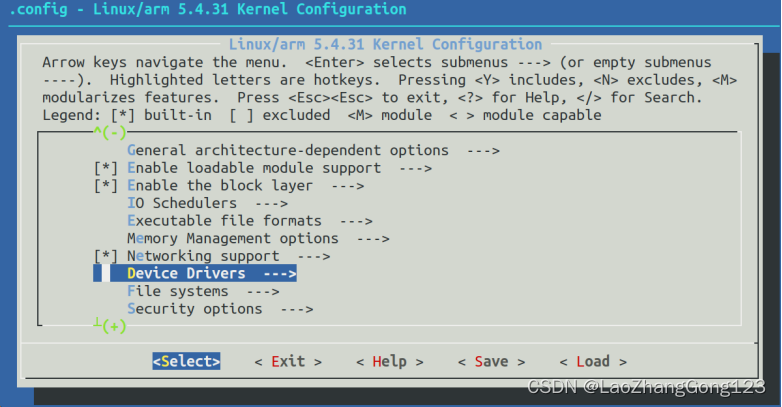This screenshot has height=407, width=782.
Task: Click the arrow after IO Schedulers
Action: pyautogui.click(x=271, y=204)
